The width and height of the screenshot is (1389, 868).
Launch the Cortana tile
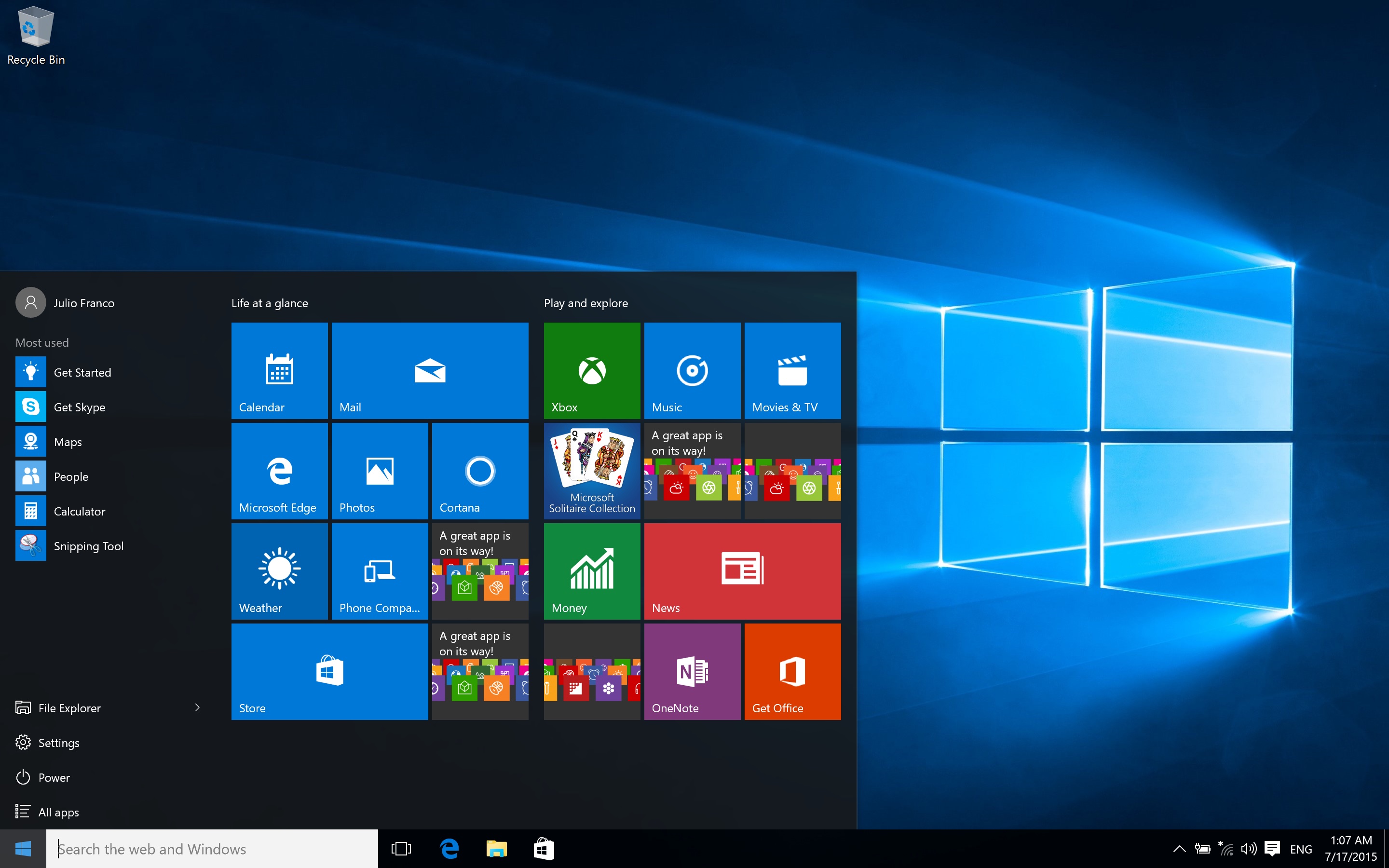(479, 470)
